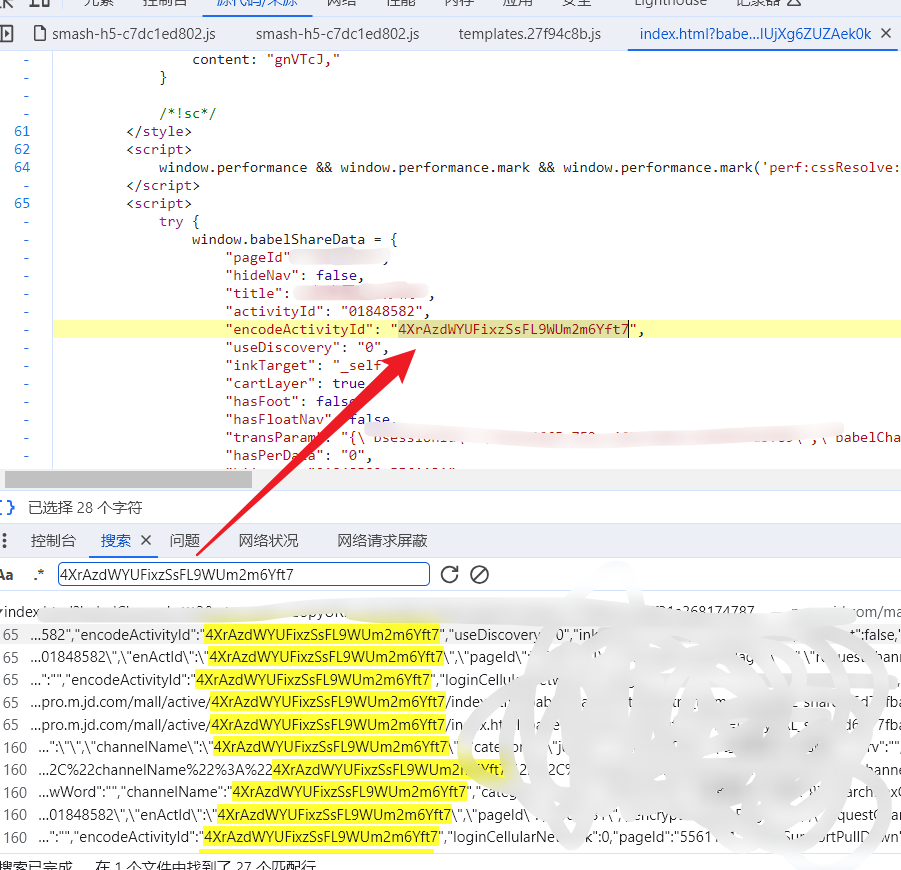901x870 pixels.
Task: Close the index.html source tab
Action: (x=886, y=34)
